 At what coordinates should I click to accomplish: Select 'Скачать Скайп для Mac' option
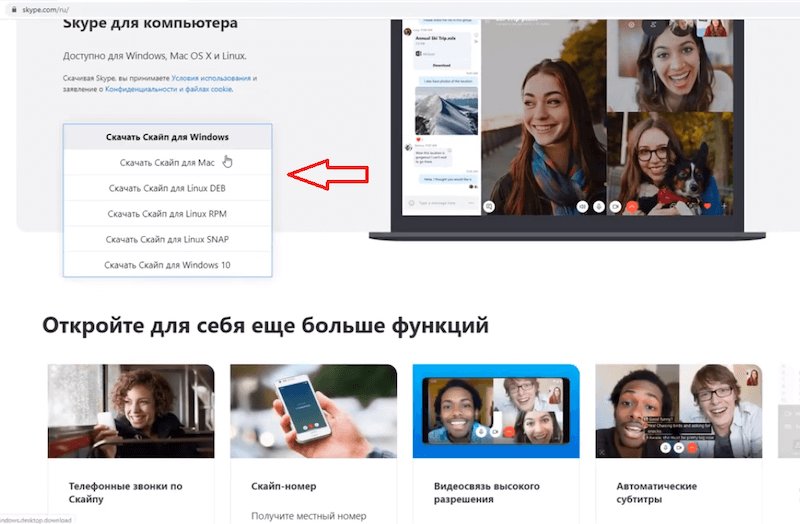(x=167, y=162)
